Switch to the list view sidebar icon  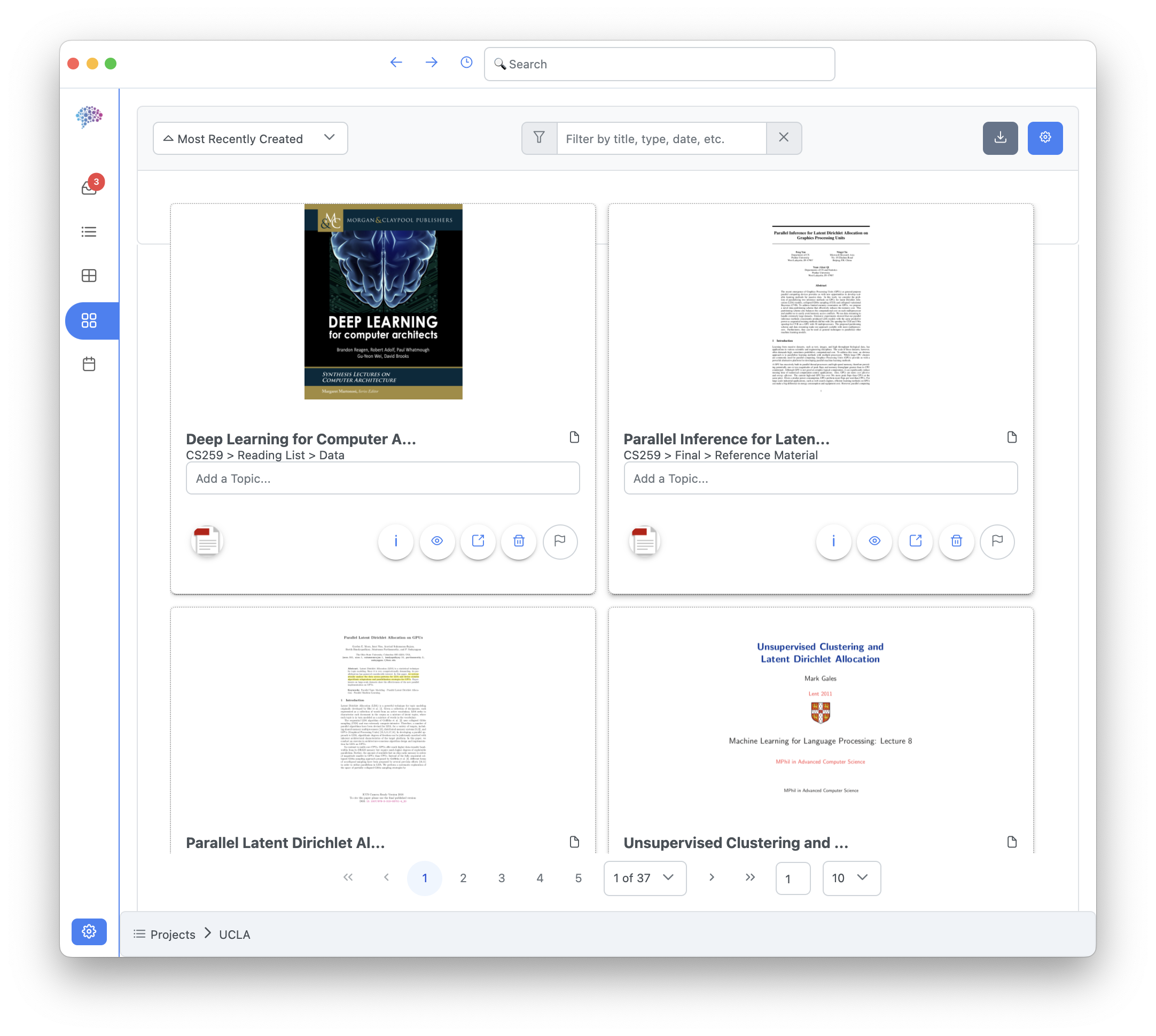[x=89, y=232]
